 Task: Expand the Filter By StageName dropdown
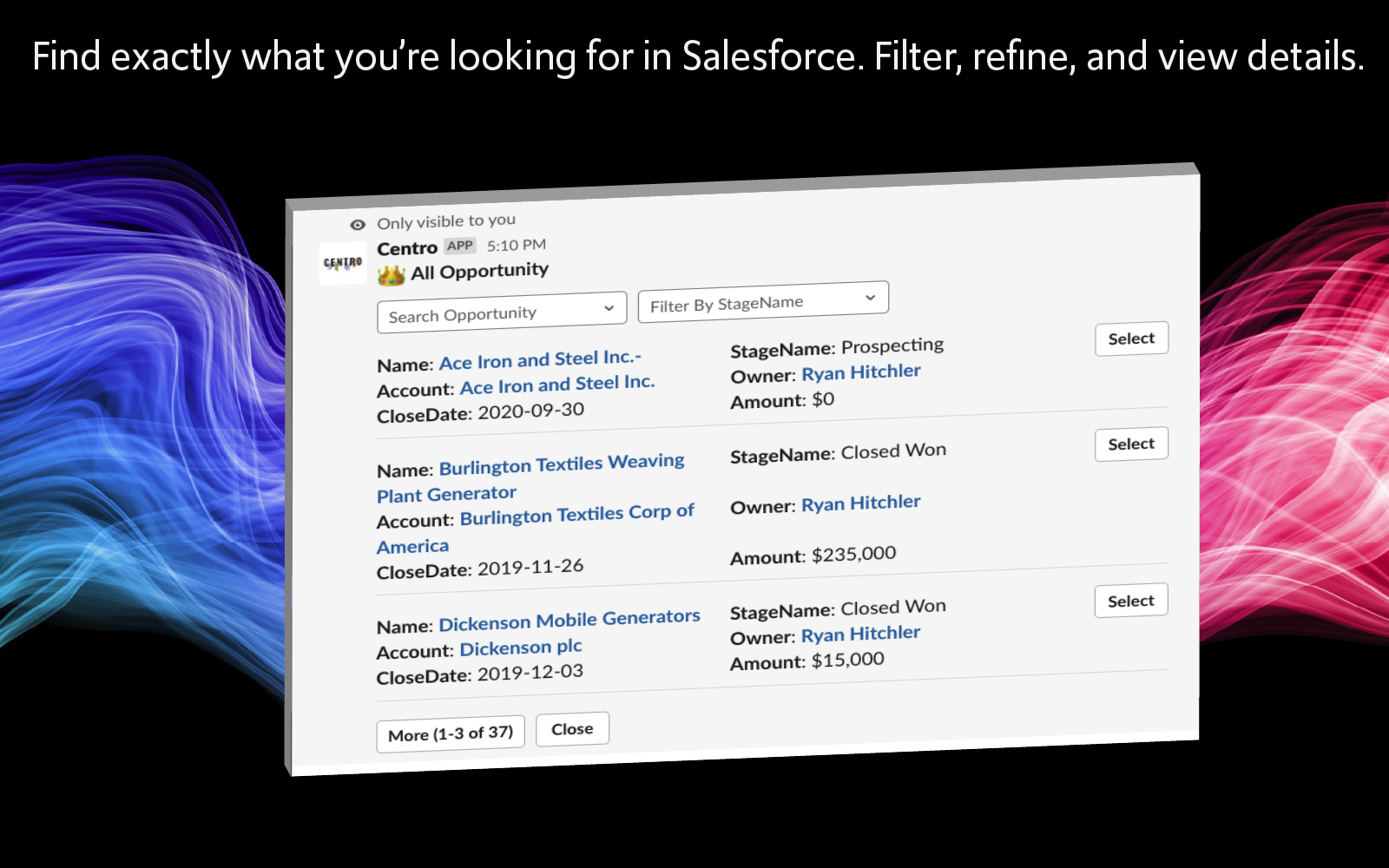[x=763, y=302]
